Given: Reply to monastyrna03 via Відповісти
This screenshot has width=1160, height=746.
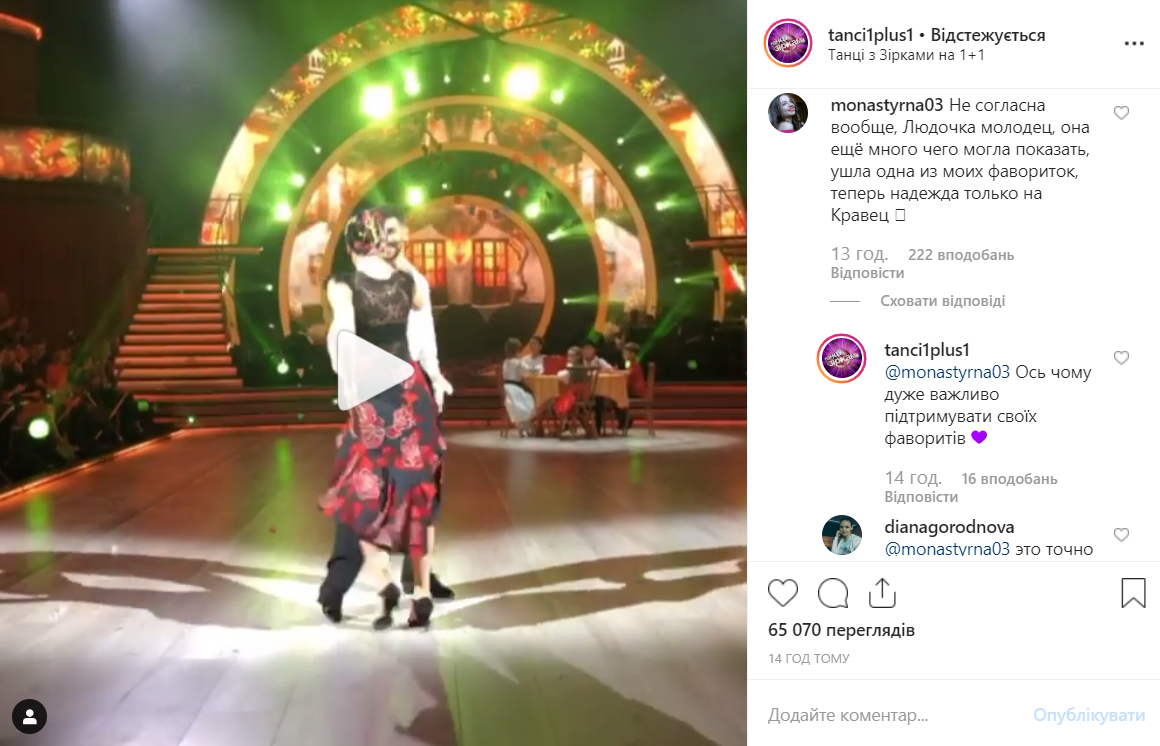Looking at the screenshot, I should click(867, 273).
